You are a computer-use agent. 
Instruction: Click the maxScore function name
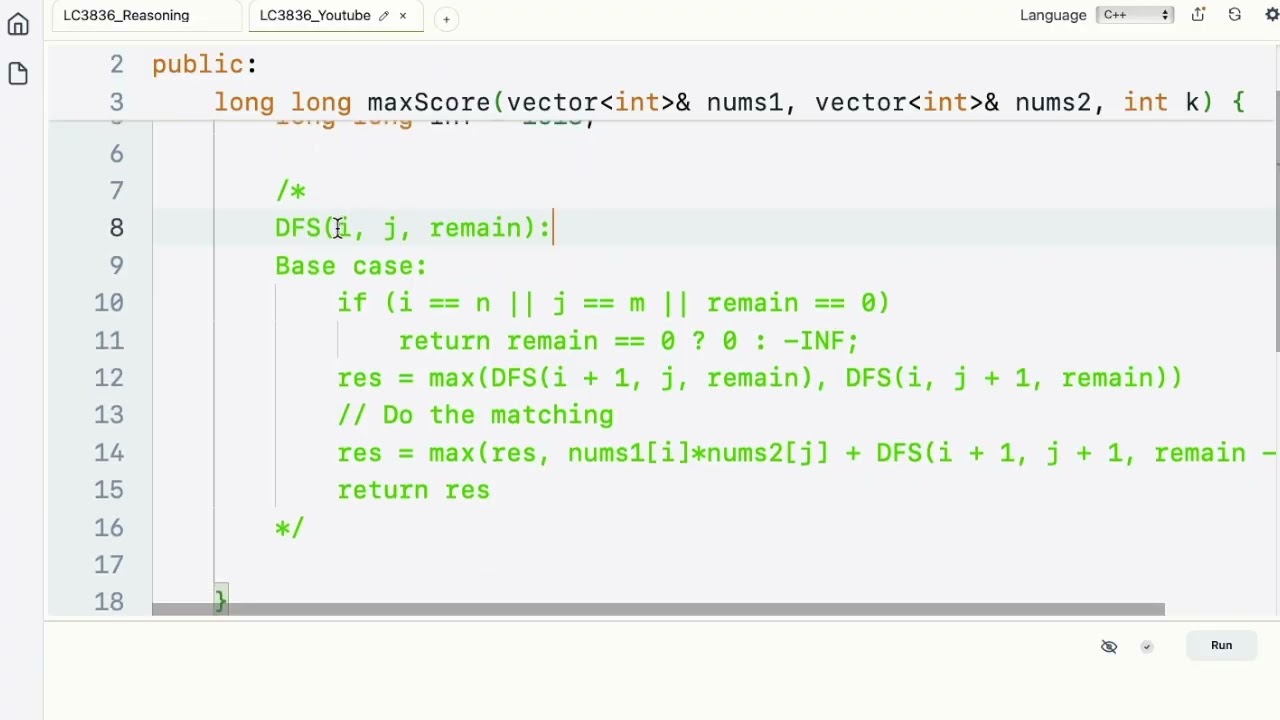point(429,102)
